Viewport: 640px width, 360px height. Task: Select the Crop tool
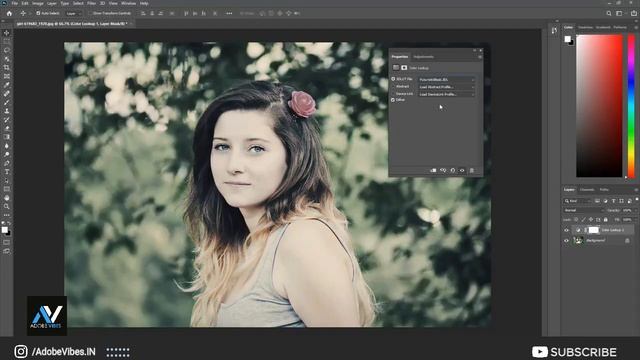(x=7, y=67)
